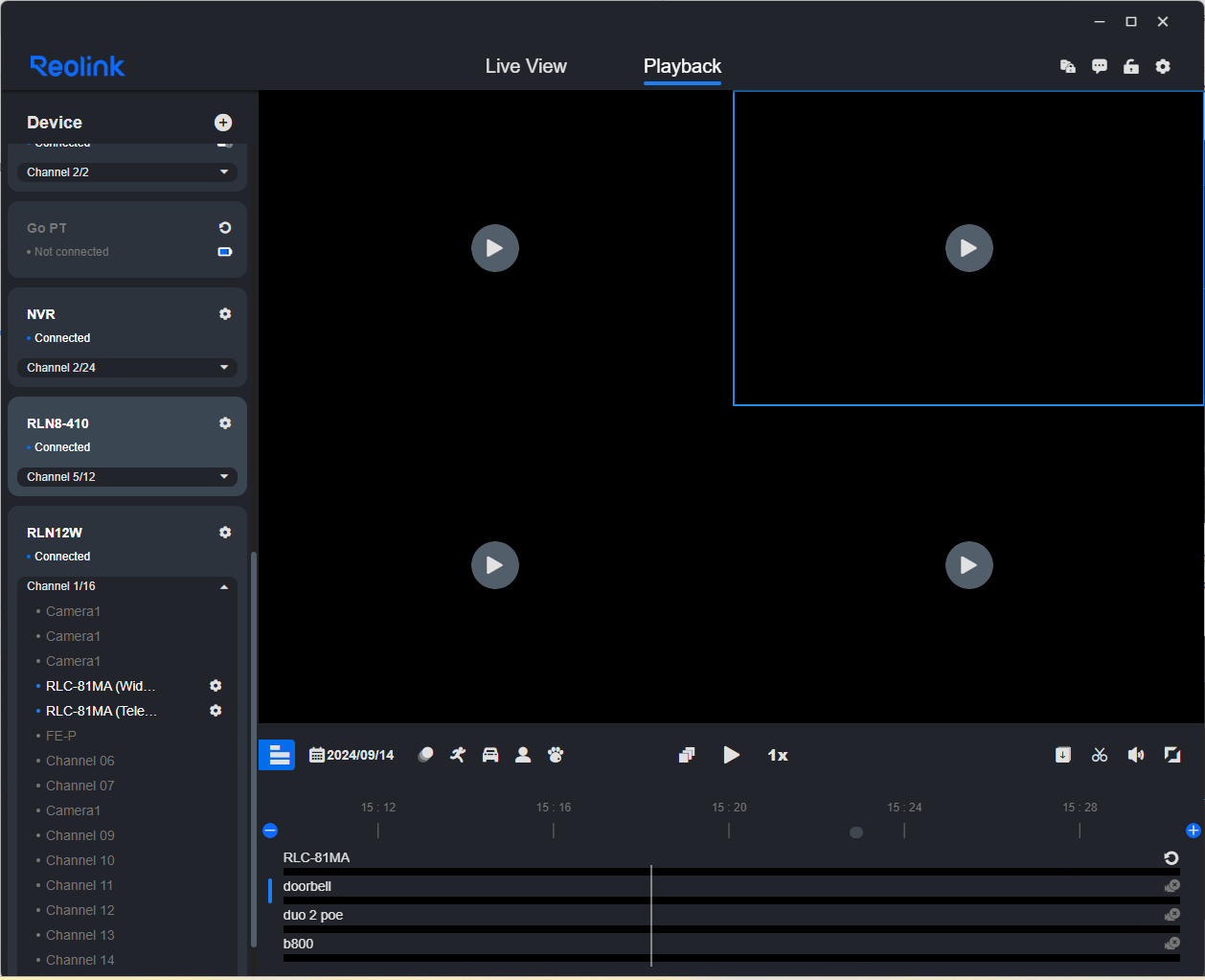Open settings gear for RLN8-410 device
The height and width of the screenshot is (980, 1205).
pyautogui.click(x=225, y=423)
